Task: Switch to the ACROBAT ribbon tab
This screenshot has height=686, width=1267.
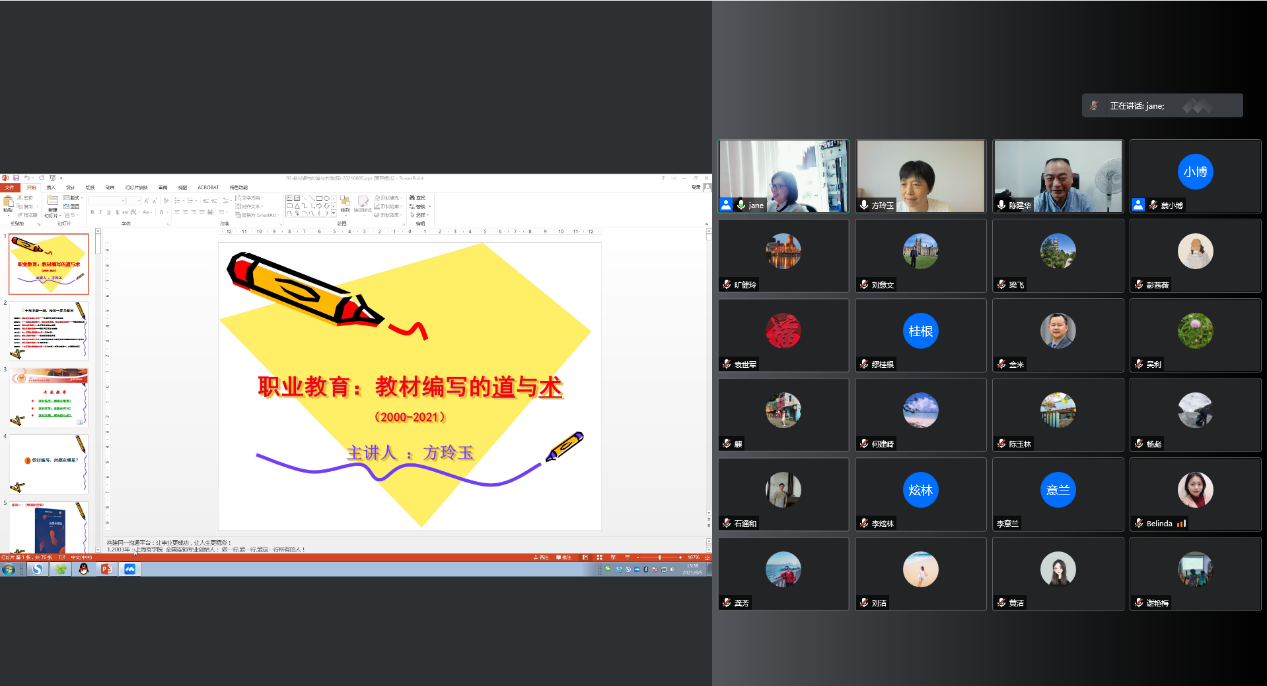Action: pos(208,187)
